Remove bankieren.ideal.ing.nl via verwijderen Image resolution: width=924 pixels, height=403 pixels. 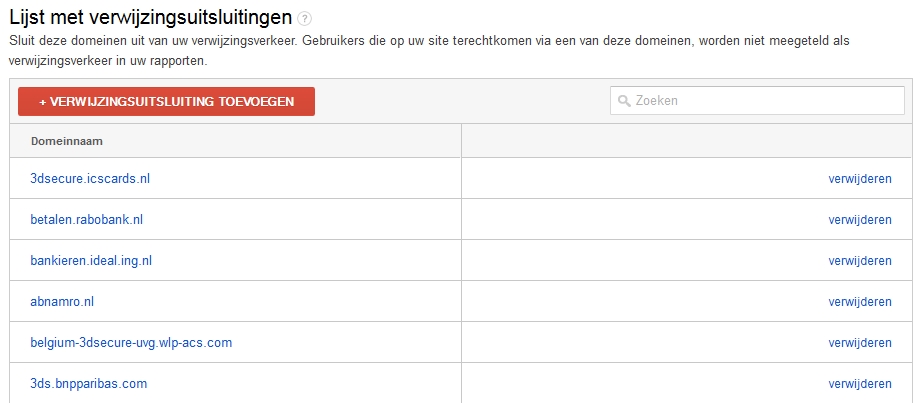tap(860, 260)
